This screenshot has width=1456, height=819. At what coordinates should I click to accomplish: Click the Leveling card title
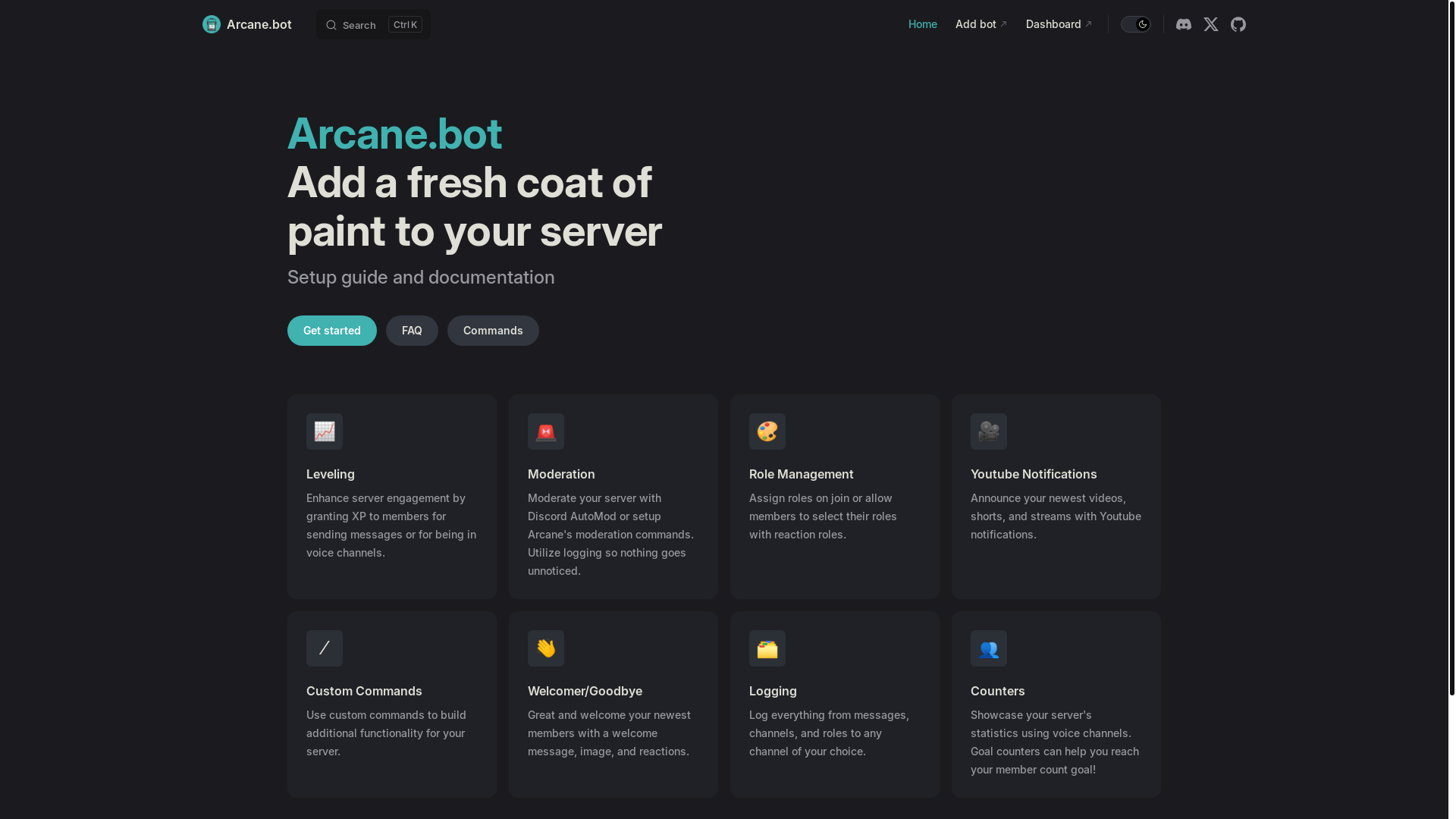pos(331,474)
